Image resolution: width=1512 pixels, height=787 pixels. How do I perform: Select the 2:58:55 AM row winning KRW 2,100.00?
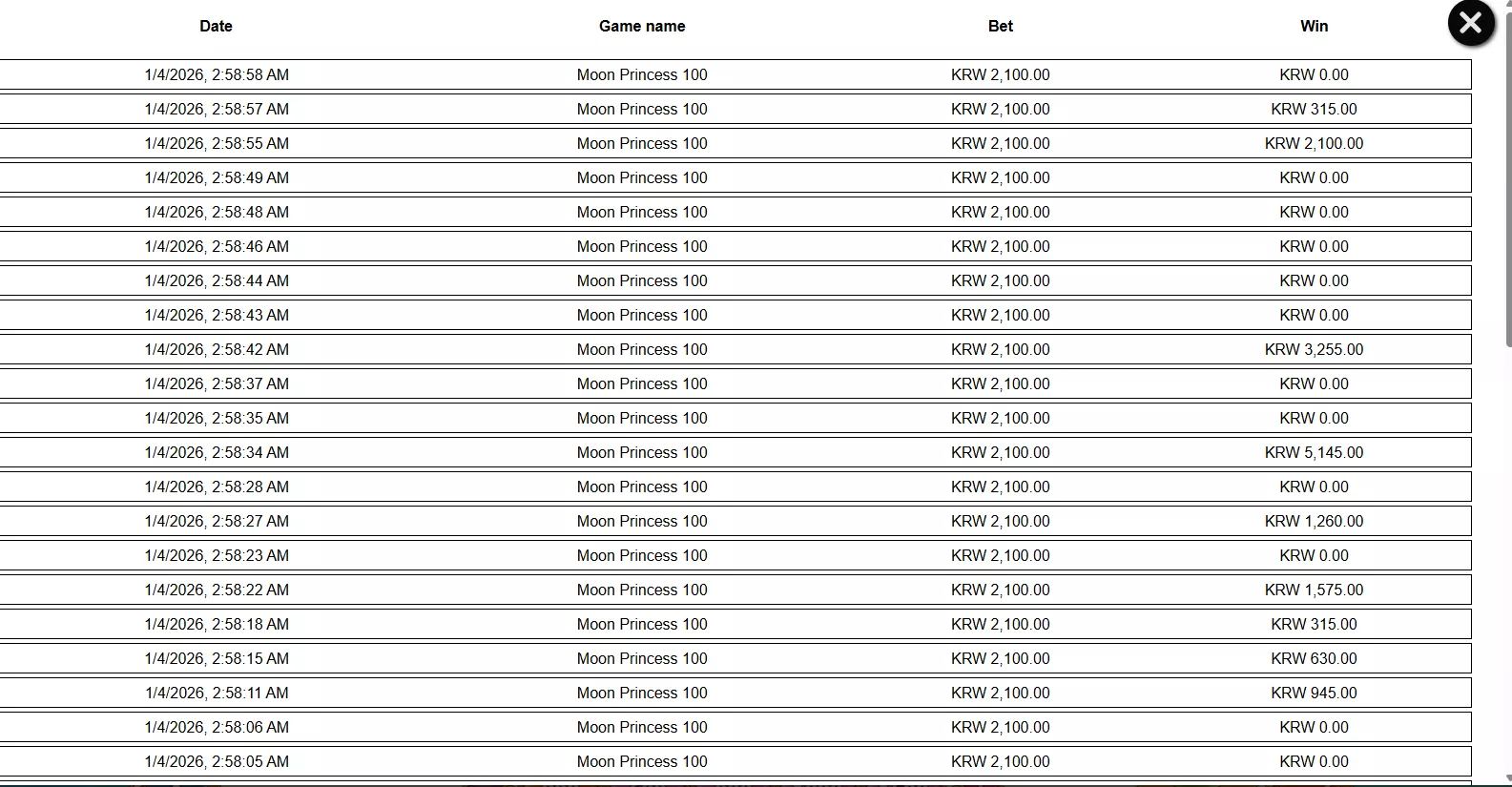pos(735,143)
